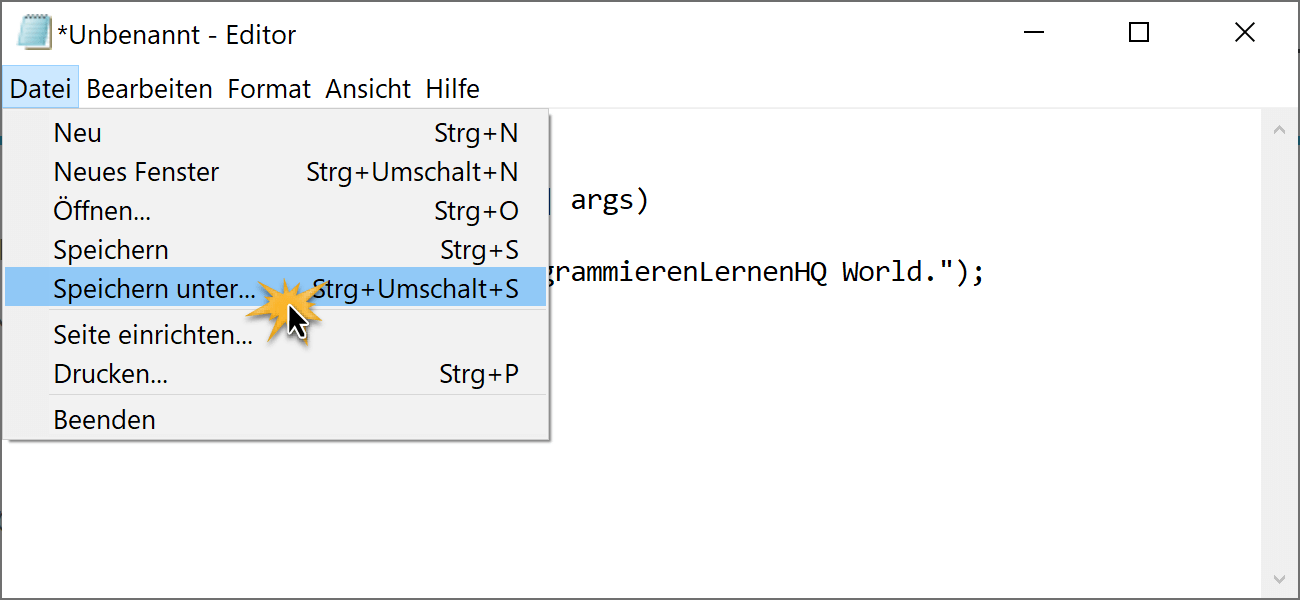Choose Speichern menu entry

click(276, 250)
